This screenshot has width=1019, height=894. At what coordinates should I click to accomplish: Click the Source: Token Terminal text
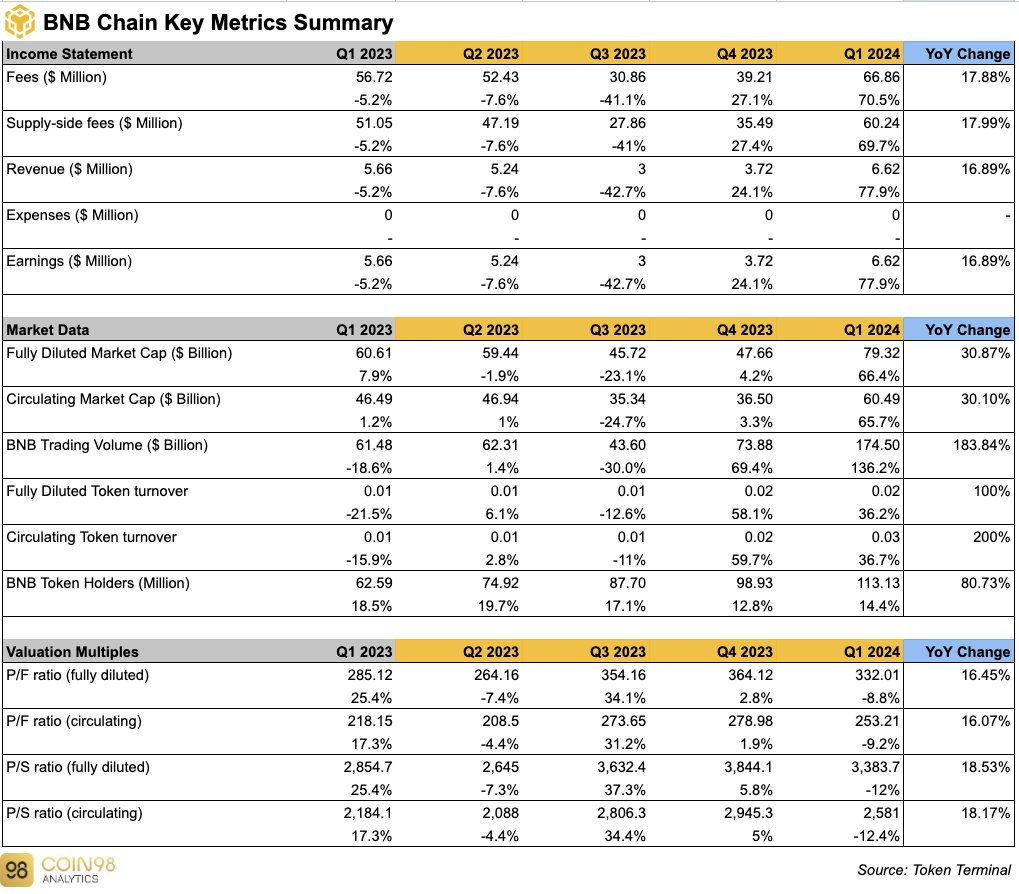934,870
